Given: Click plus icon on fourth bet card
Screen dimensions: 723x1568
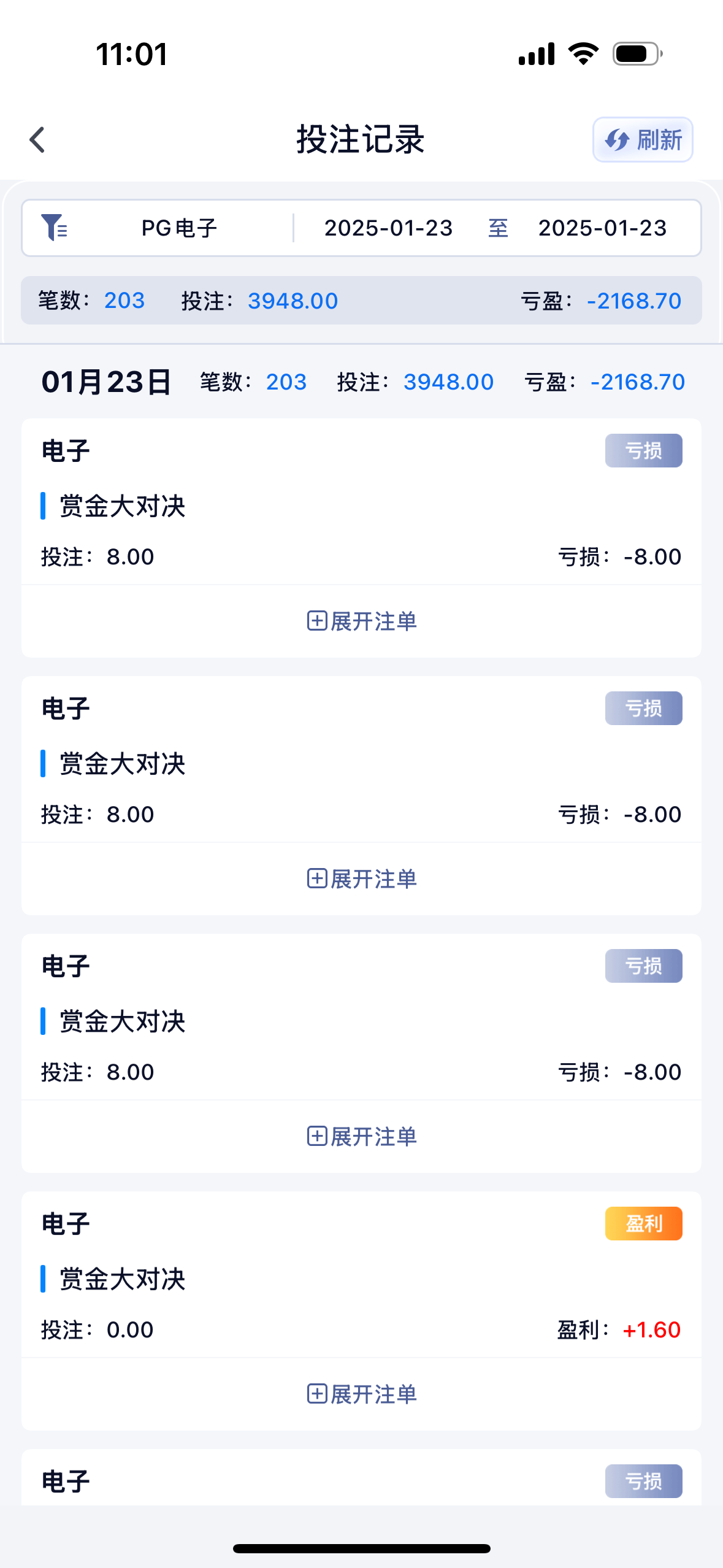Looking at the screenshot, I should coord(316,1394).
